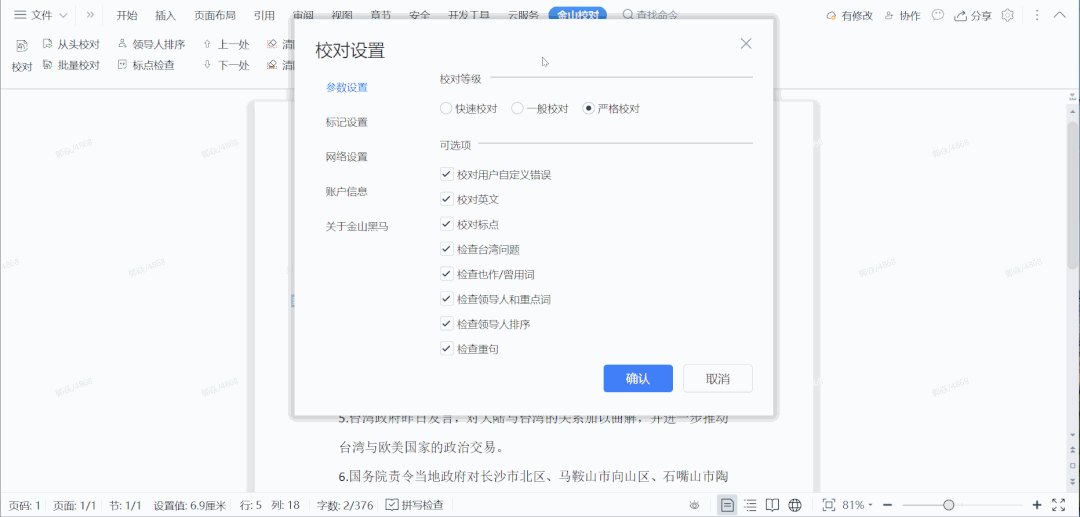
Task: Click 设置值: 6.9厘米 in status bar
Action: (x=189, y=505)
